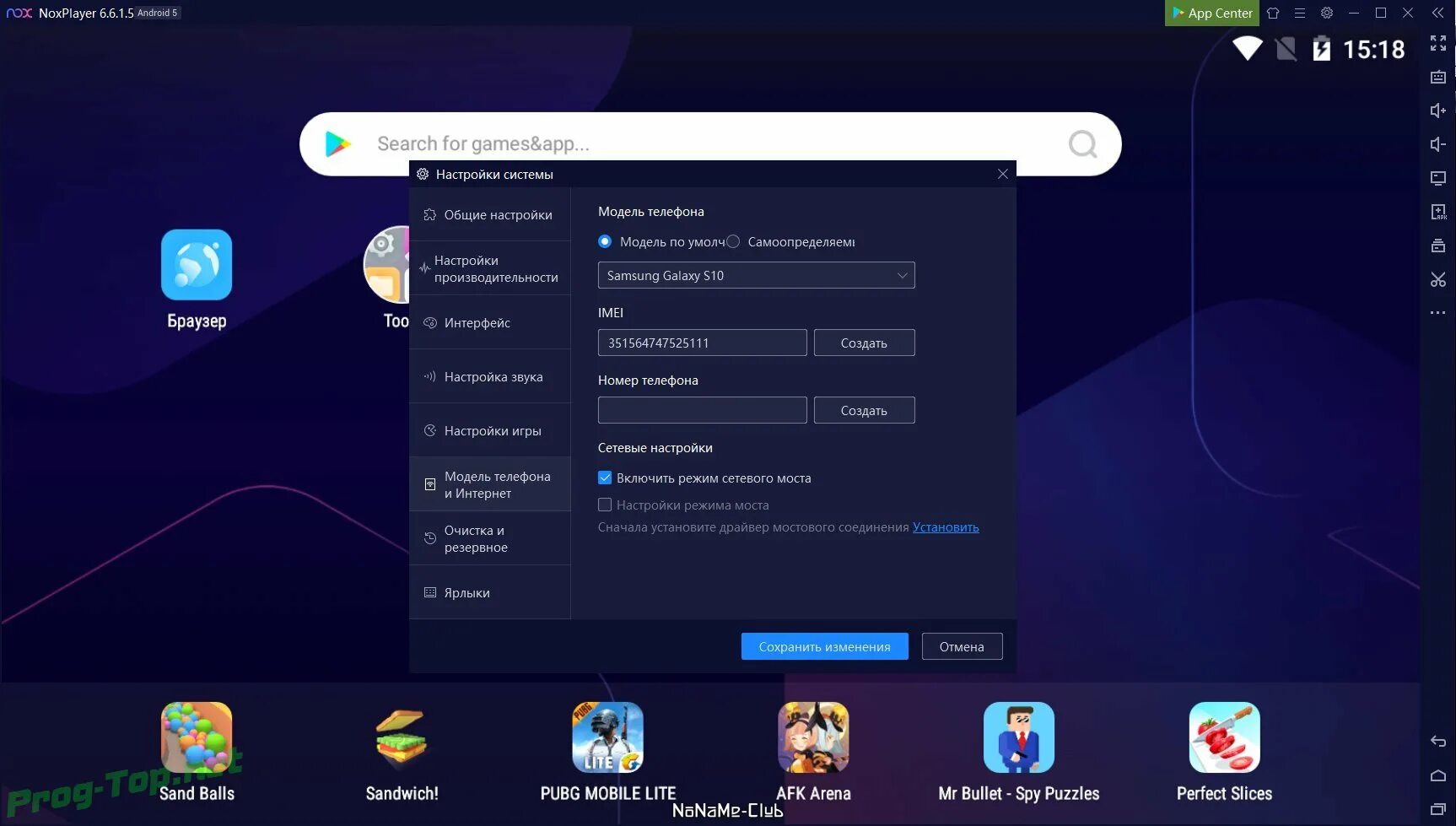Install APK file from right toolbar

1438,212
